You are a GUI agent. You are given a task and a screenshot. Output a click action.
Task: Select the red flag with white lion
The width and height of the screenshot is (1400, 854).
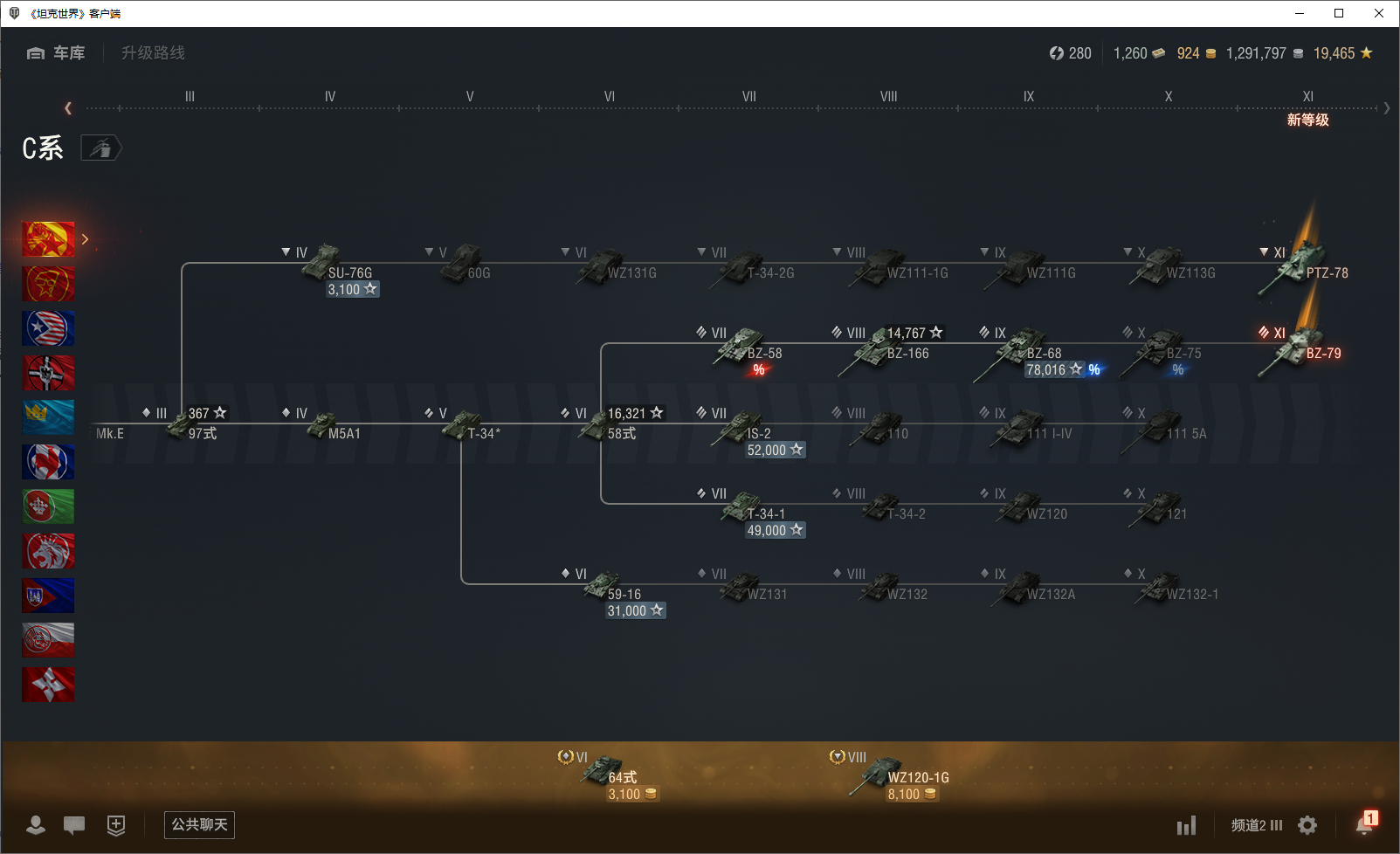click(x=48, y=551)
